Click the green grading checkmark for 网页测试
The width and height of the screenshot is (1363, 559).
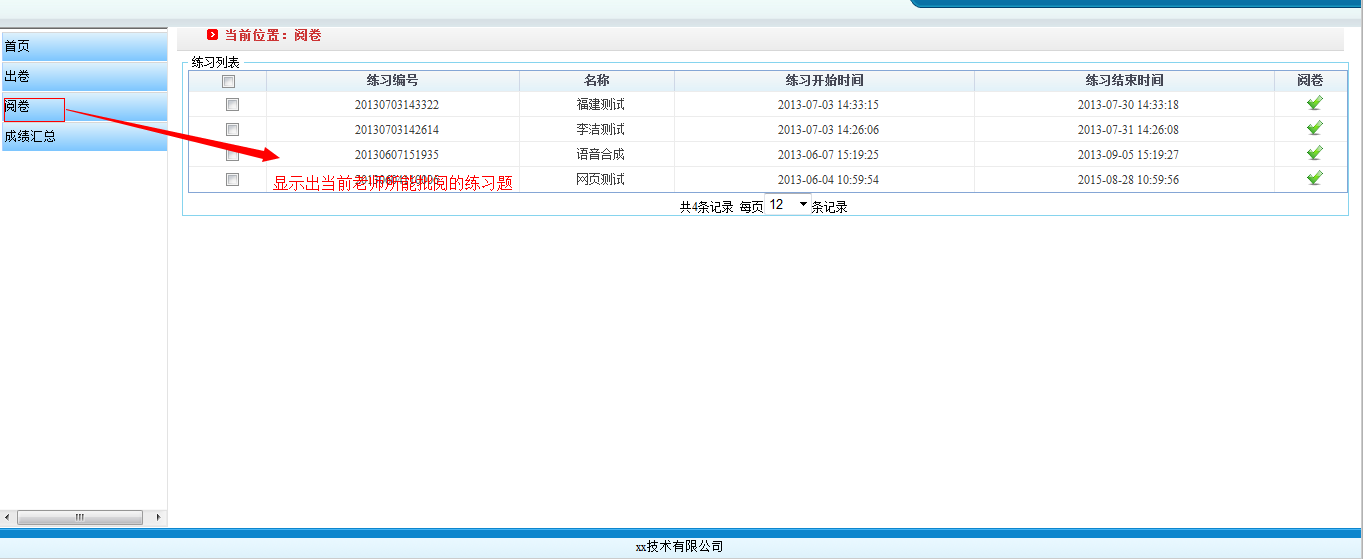[1314, 178]
